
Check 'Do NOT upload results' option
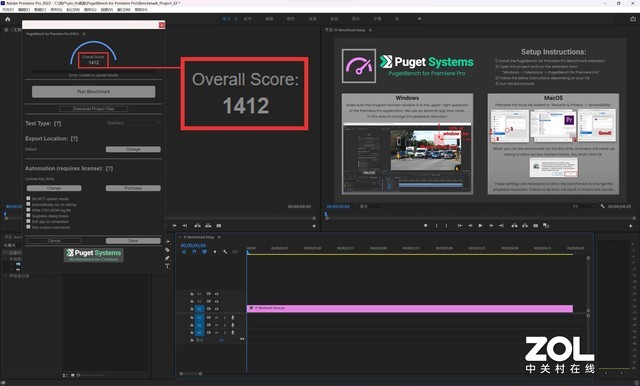28,198
